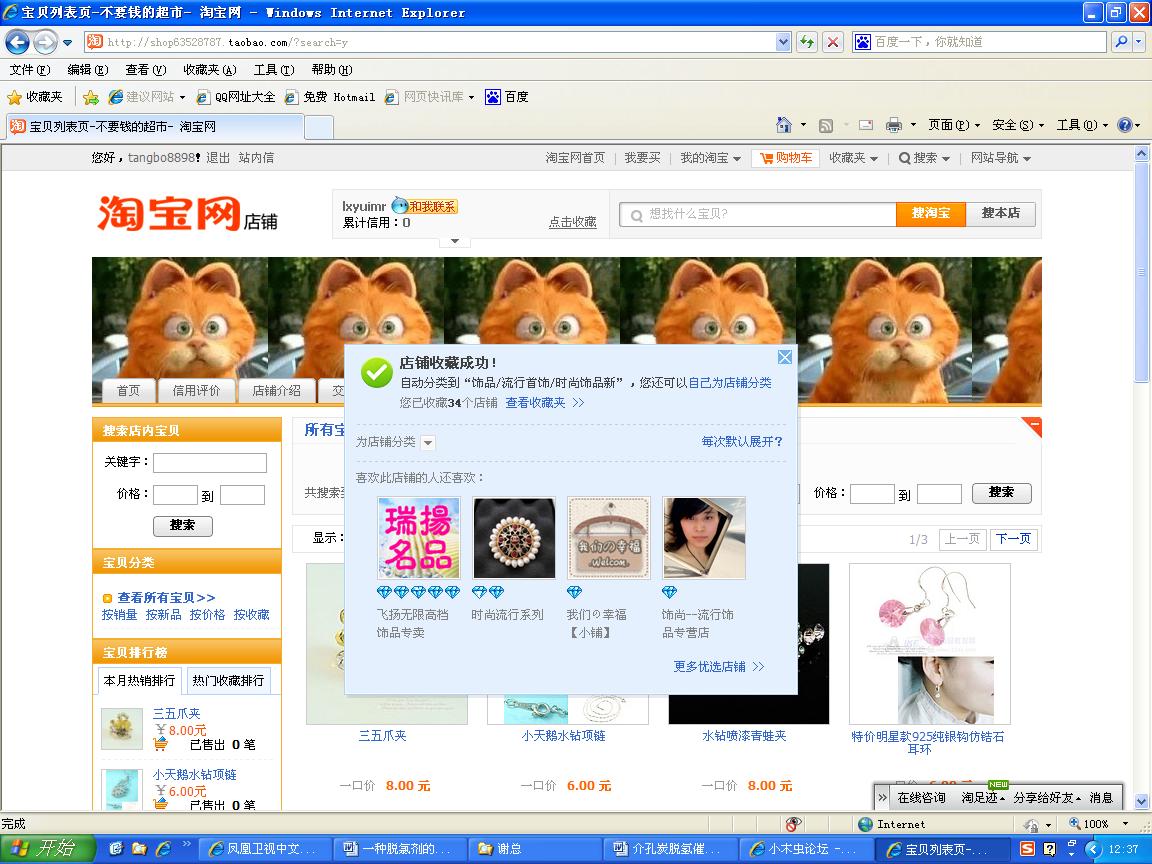Click the RSS feeds icon in command bar

pyautogui.click(x=826, y=125)
